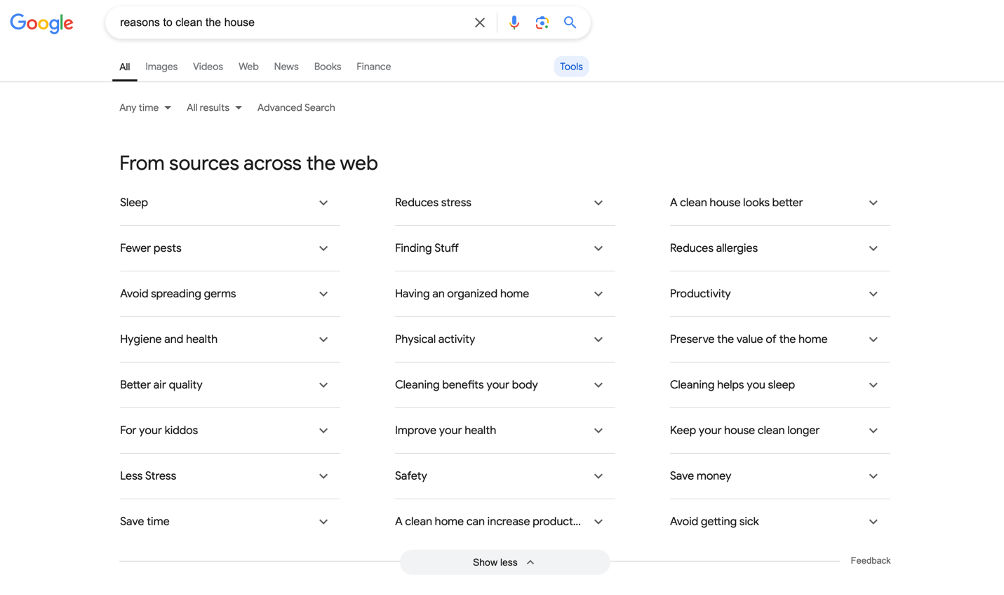Expand Avoid getting sick

(x=780, y=521)
